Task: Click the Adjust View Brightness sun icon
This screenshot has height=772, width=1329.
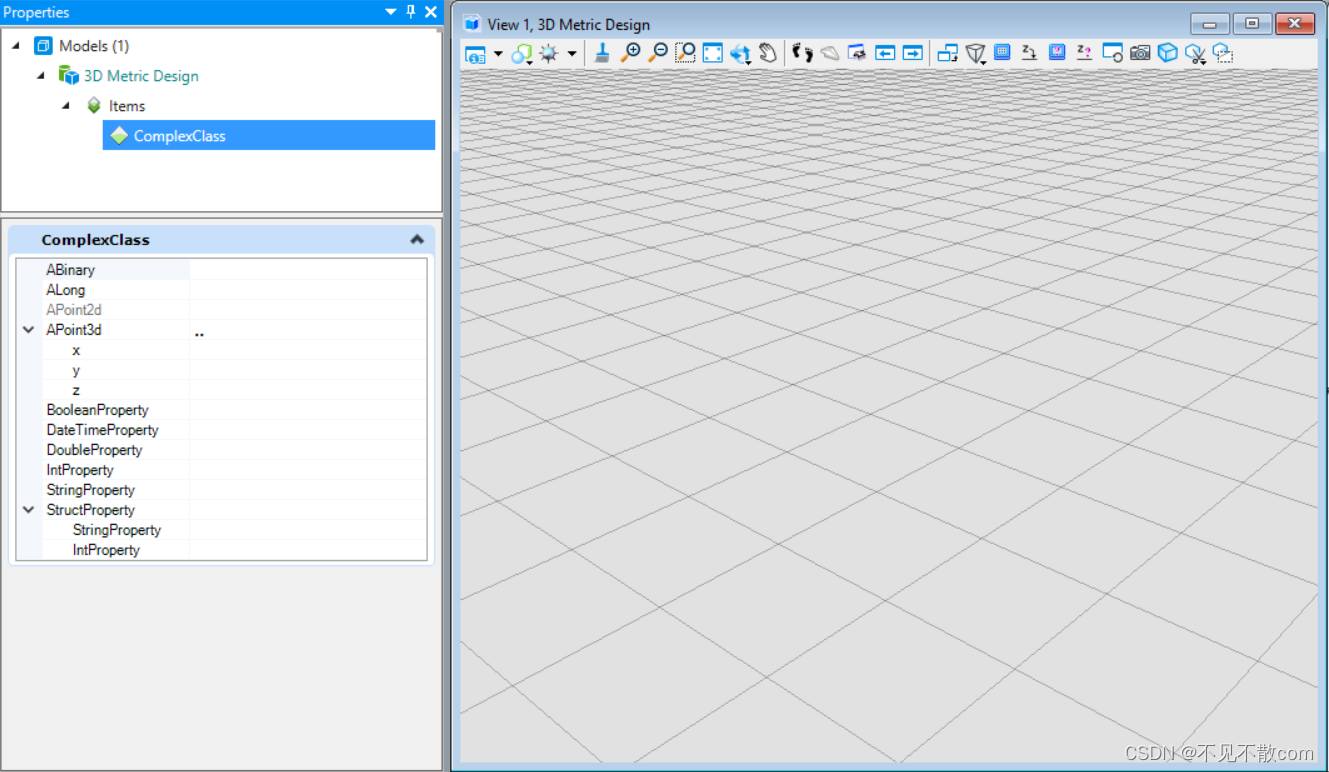Action: [549, 54]
